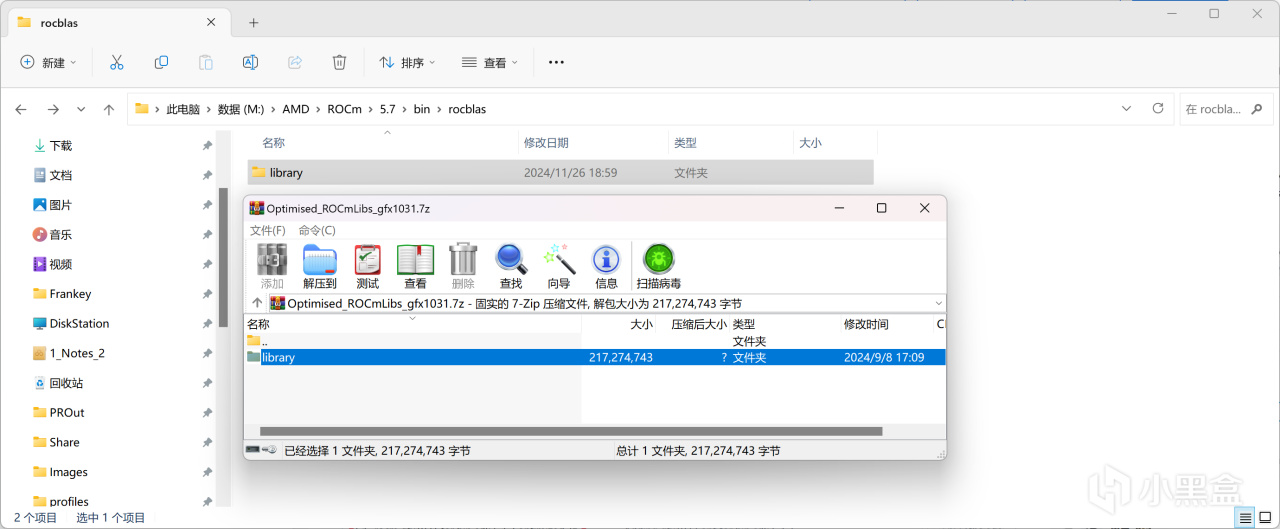This screenshot has width=1280, height=529.
Task: Click Explorer's Rename icon
Action: click(x=250, y=62)
